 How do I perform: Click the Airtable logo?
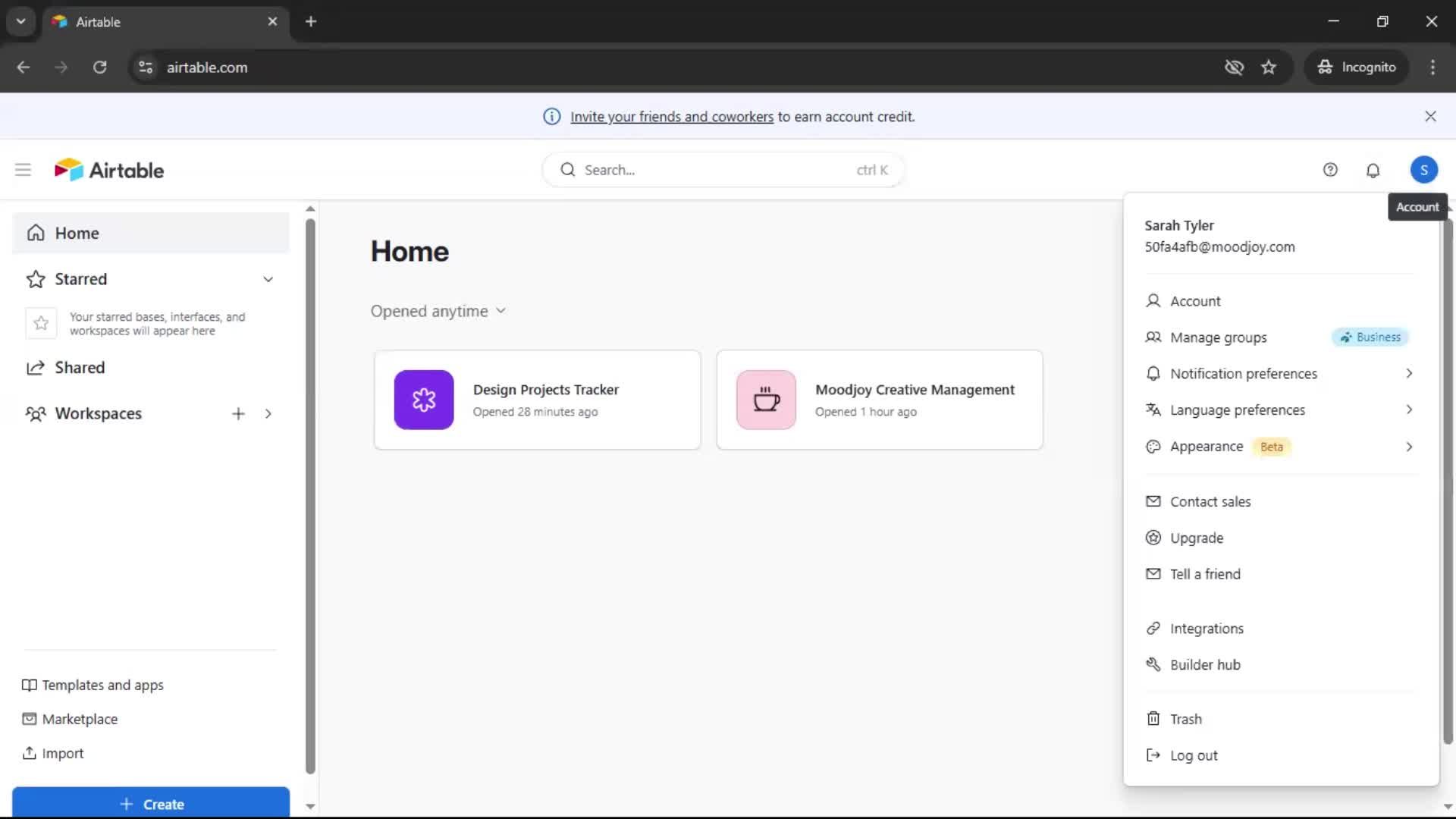pyautogui.click(x=109, y=170)
